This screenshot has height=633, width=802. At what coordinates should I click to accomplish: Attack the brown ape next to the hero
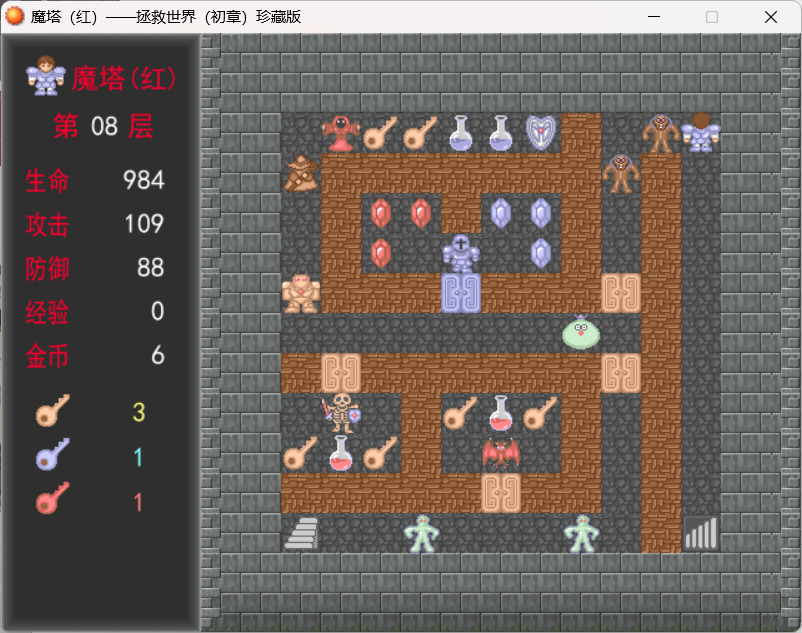(x=661, y=133)
